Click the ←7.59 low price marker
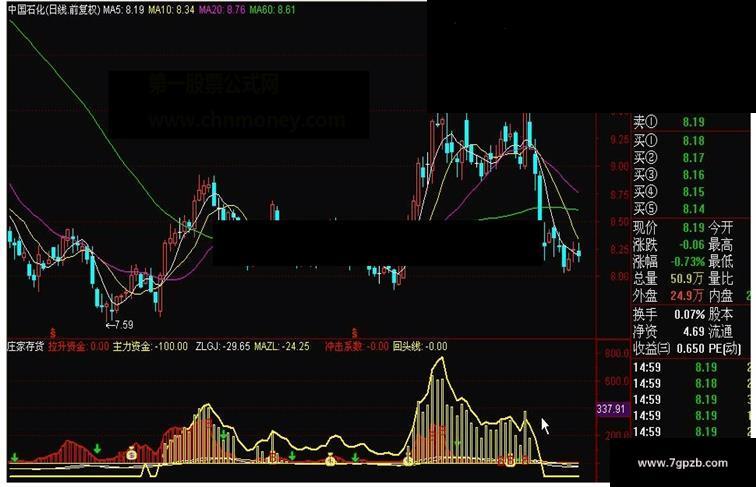This screenshot has width=756, height=487. pos(120,325)
